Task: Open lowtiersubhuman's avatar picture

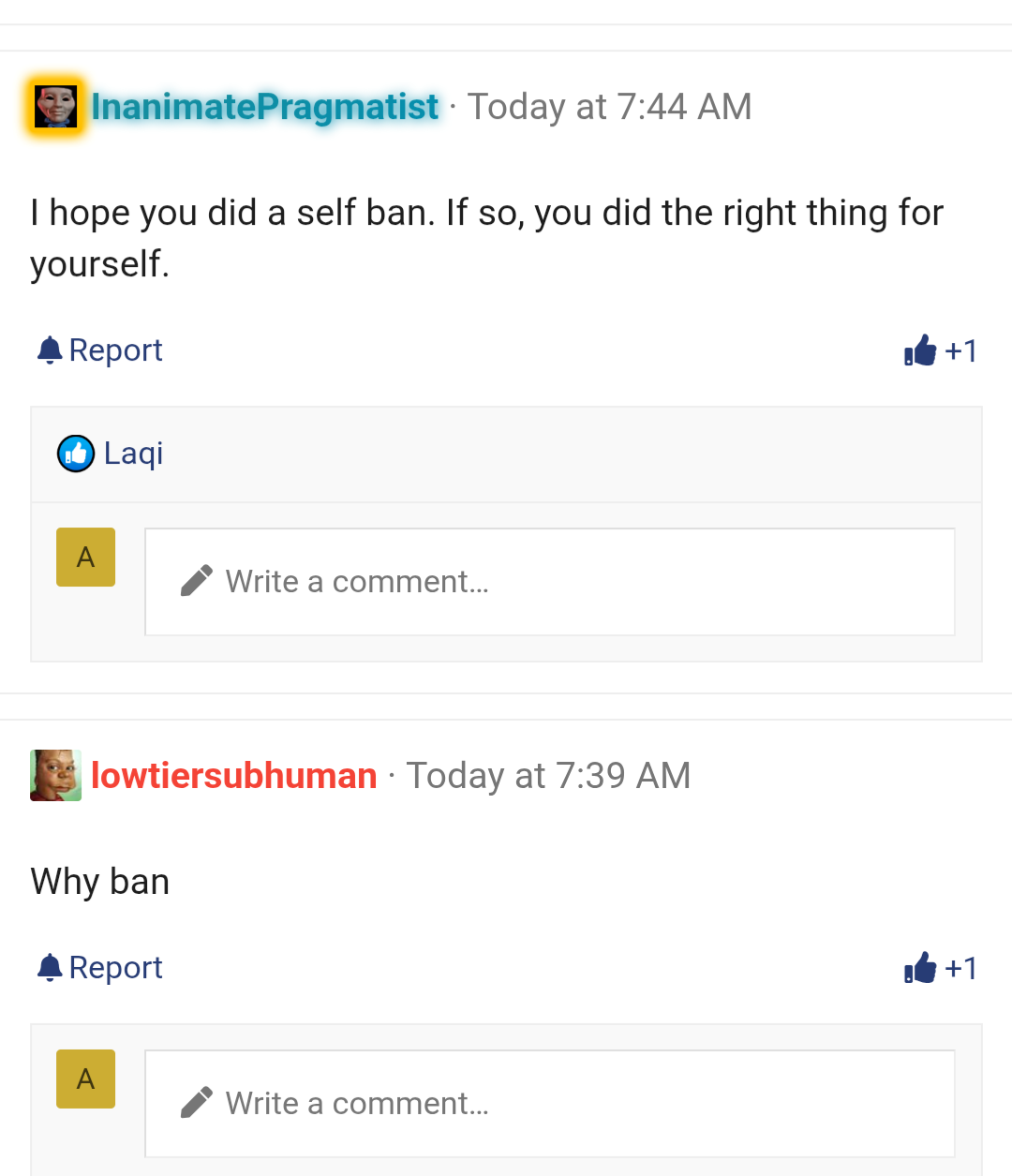Action: (x=55, y=775)
